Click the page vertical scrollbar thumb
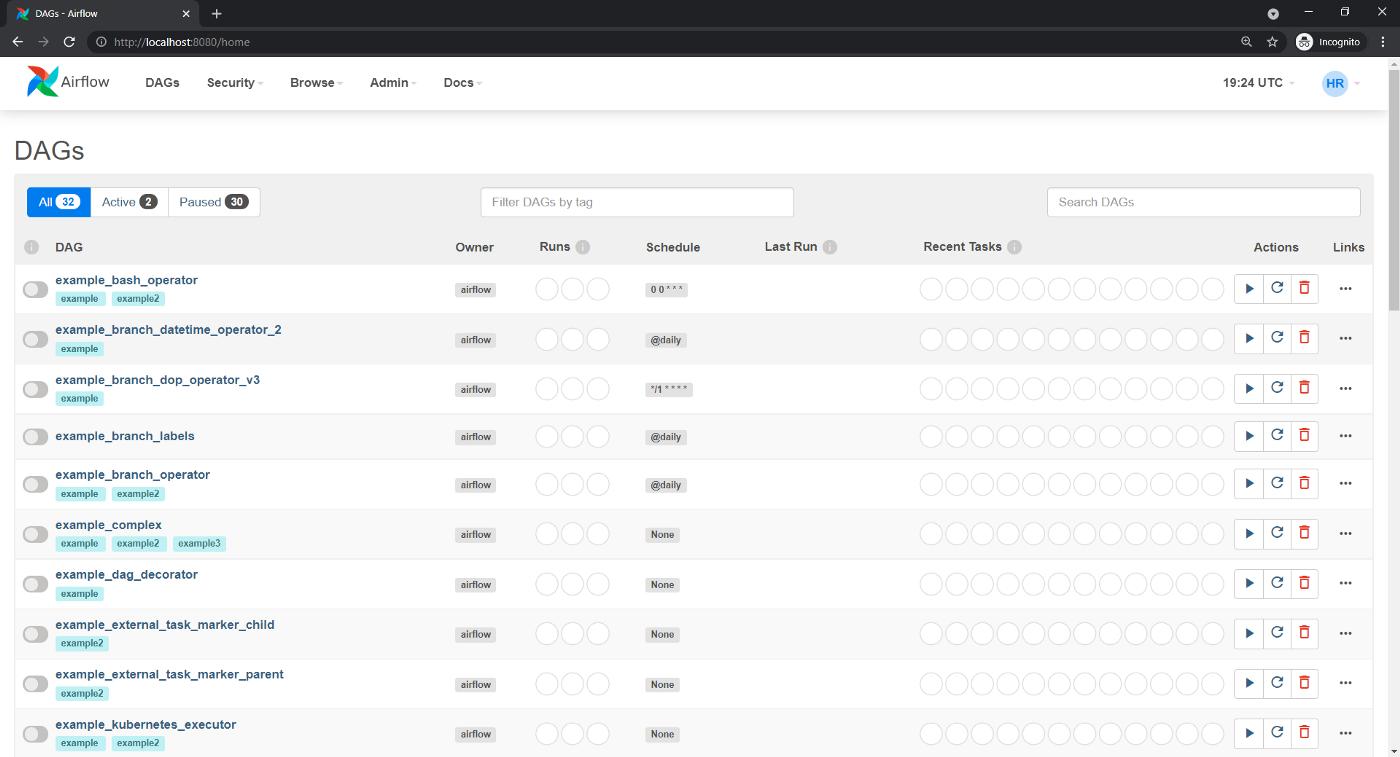 point(1393,190)
